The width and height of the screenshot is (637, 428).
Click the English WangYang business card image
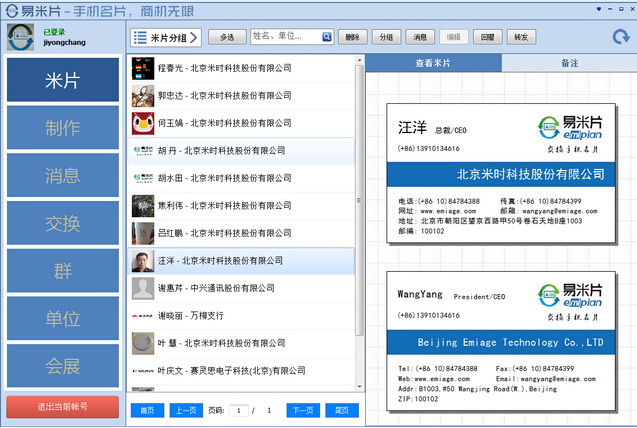(501, 341)
